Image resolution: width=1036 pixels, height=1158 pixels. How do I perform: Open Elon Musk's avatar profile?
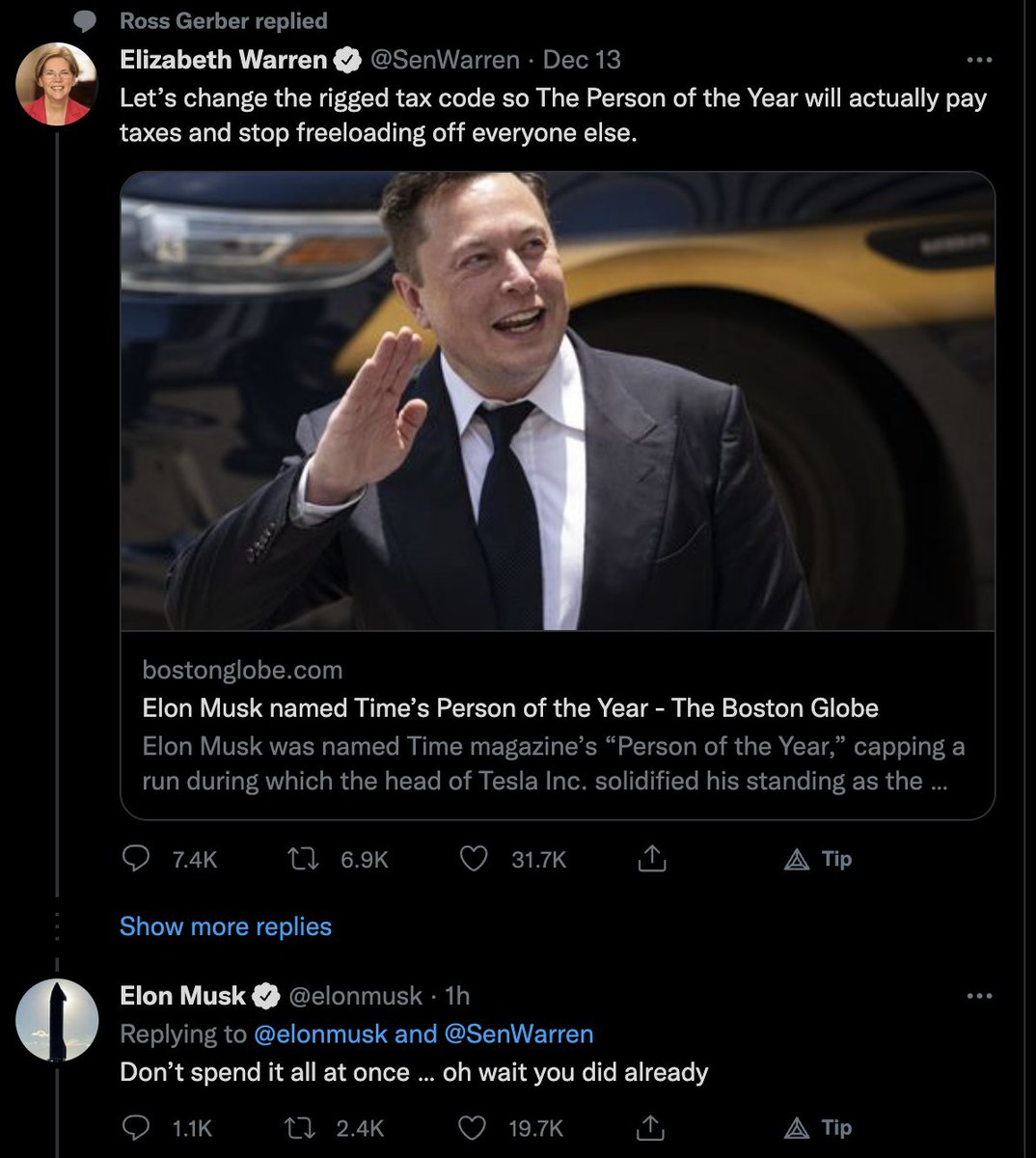(57, 1020)
